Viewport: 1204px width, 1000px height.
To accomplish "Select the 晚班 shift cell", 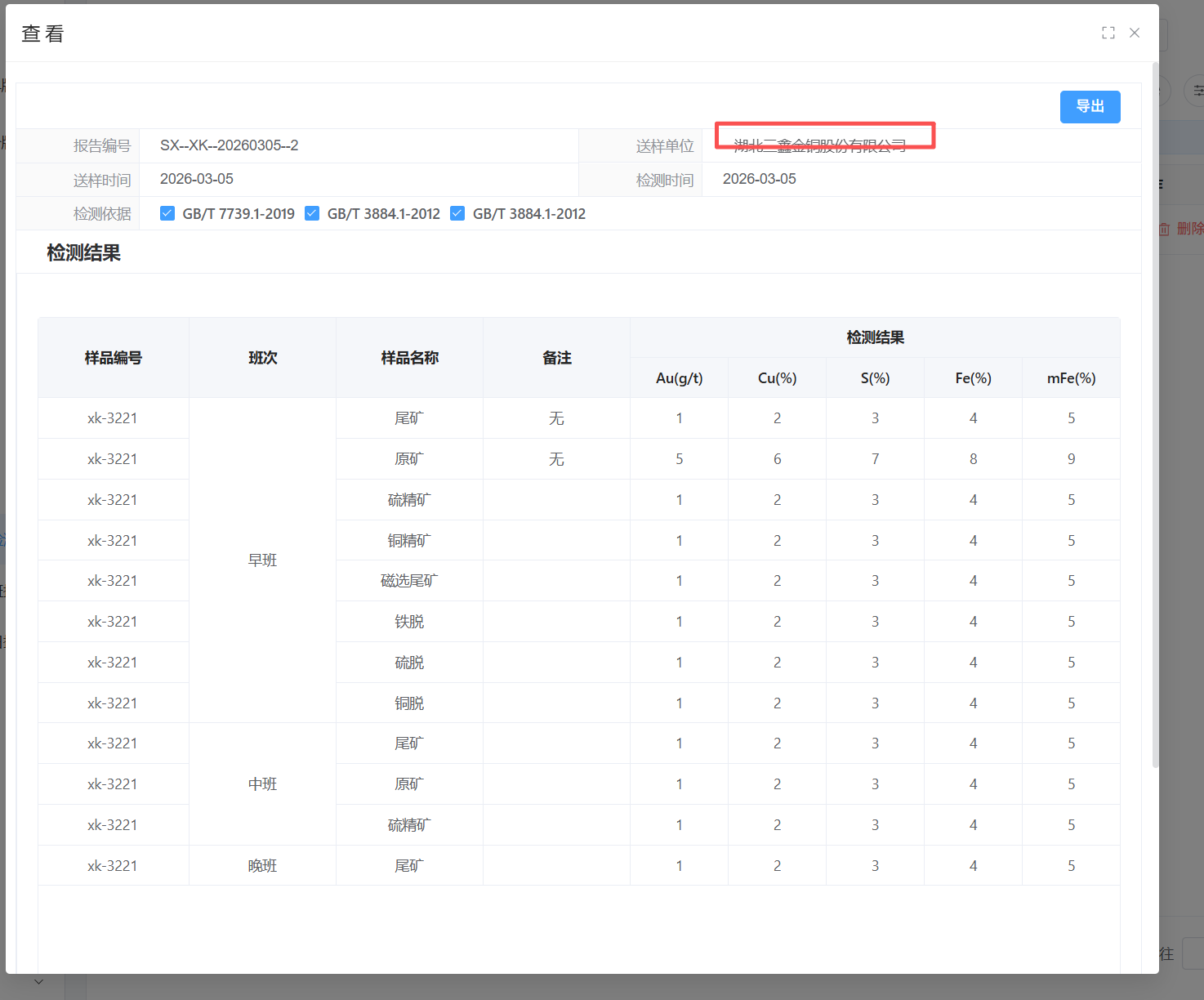I will (262, 866).
